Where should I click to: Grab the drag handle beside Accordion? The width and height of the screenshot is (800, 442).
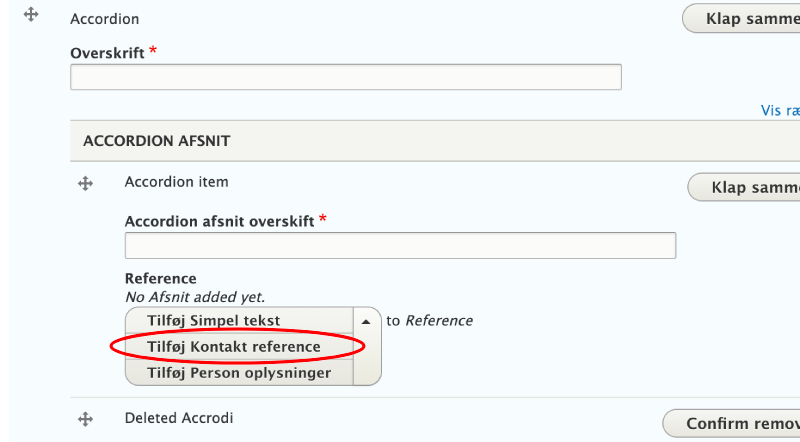coord(31,16)
